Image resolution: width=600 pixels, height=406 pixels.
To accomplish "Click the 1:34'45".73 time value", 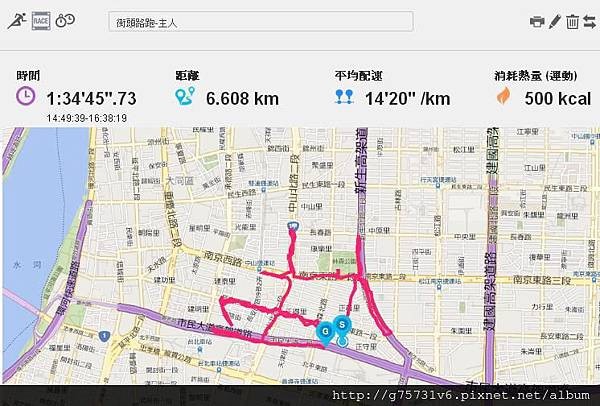I will (91, 99).
